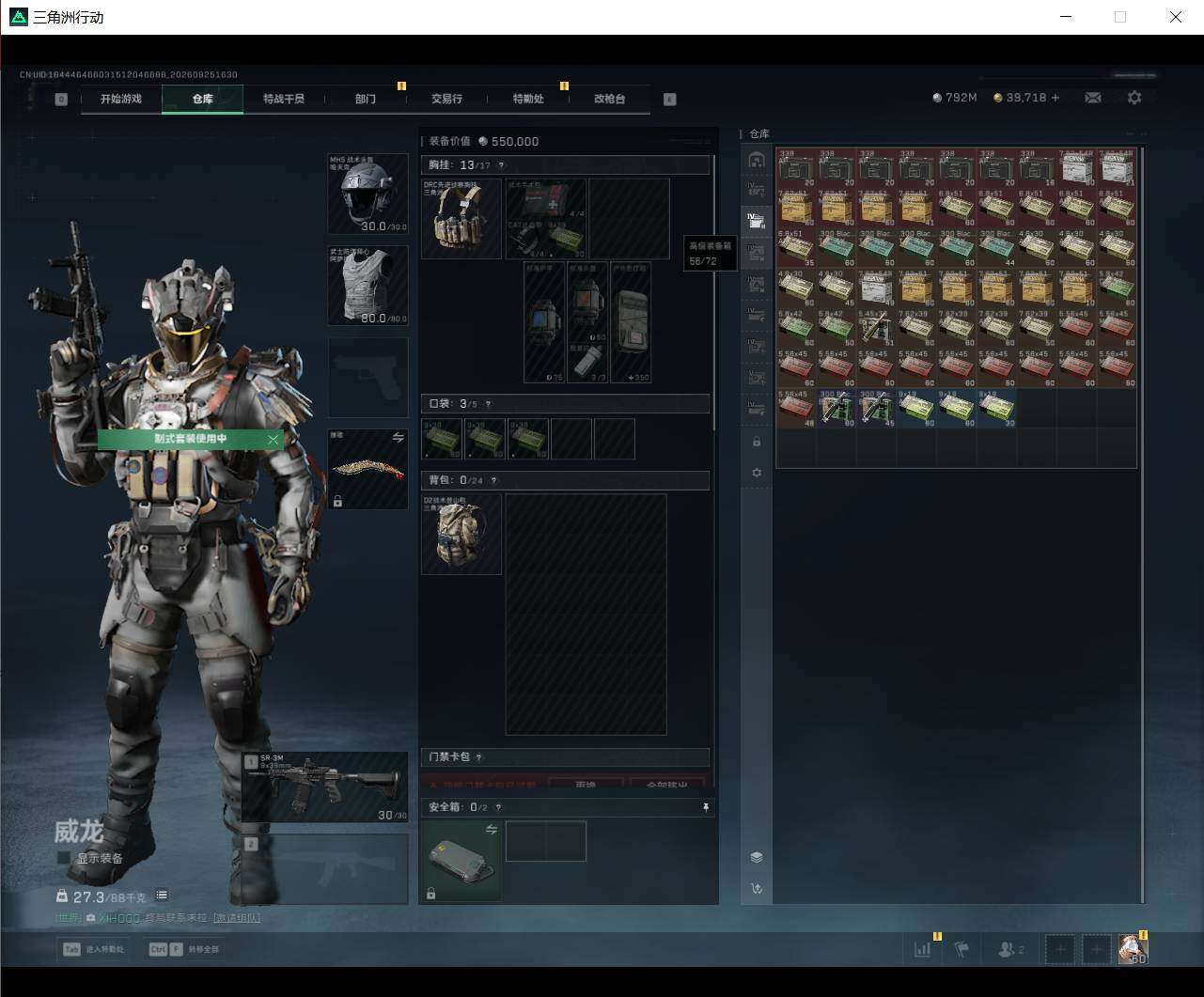Click the warehouse vertical scrollbar
The width and height of the screenshot is (1204, 997).
[x=1143, y=524]
